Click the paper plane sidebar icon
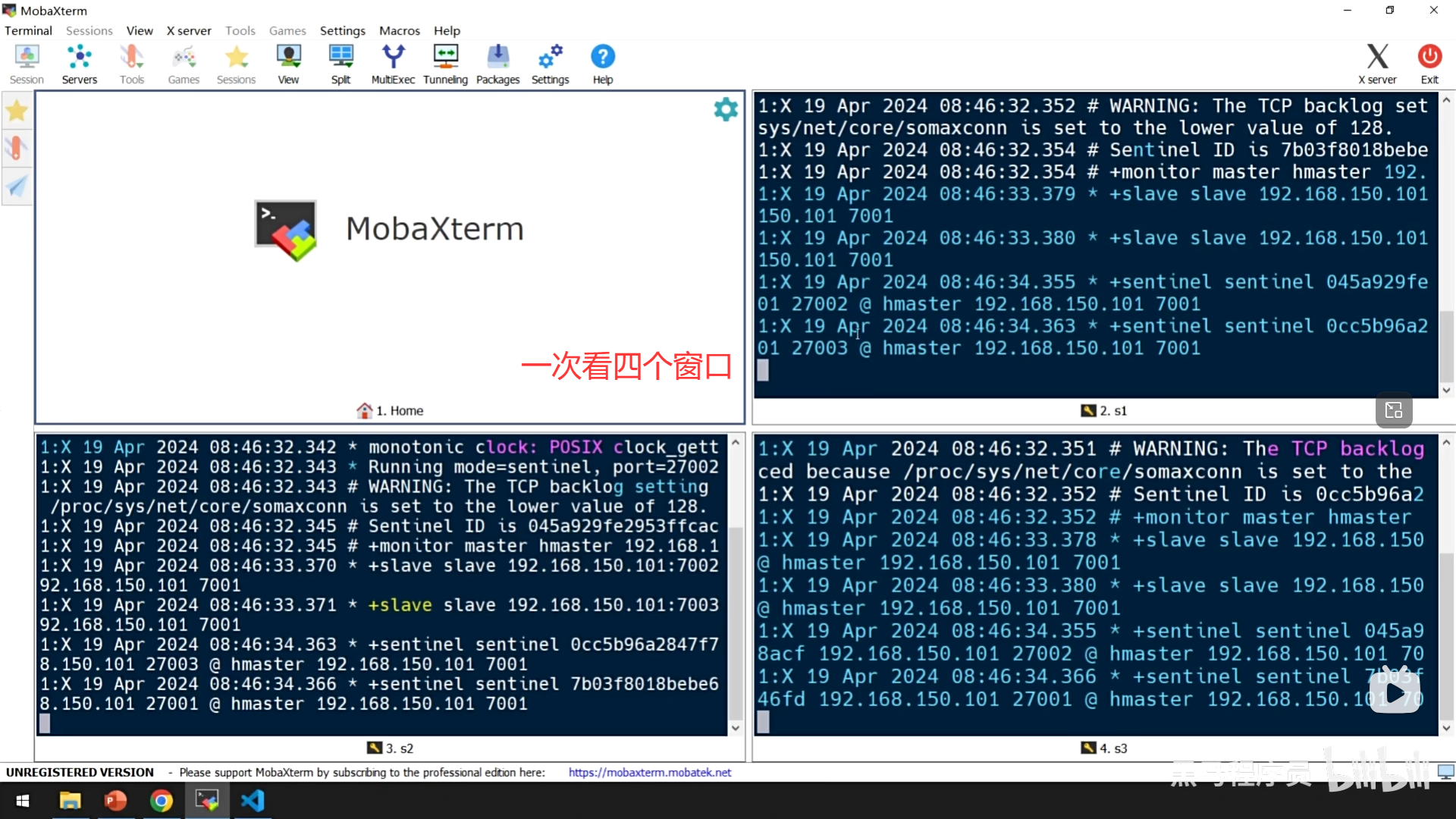This screenshot has width=1456, height=819. point(17,186)
